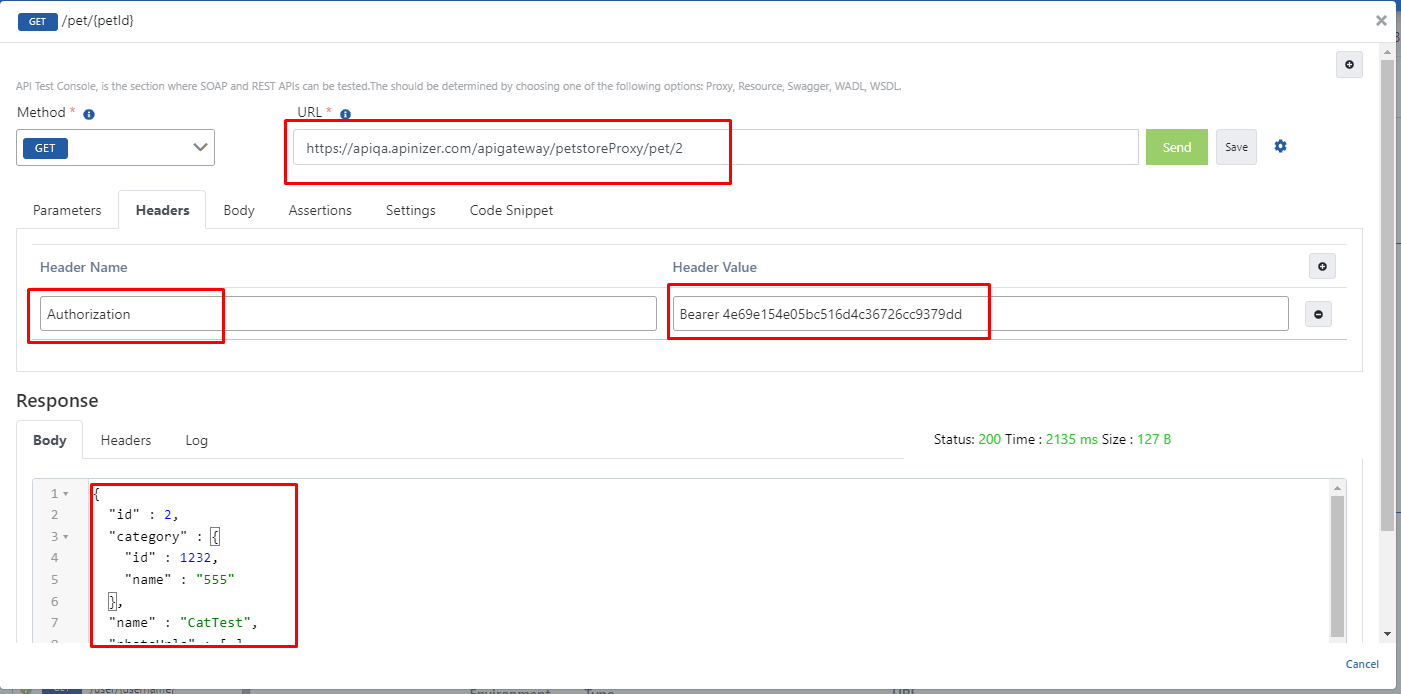
Task: Switch to the Parameters tab
Action: coord(67,210)
